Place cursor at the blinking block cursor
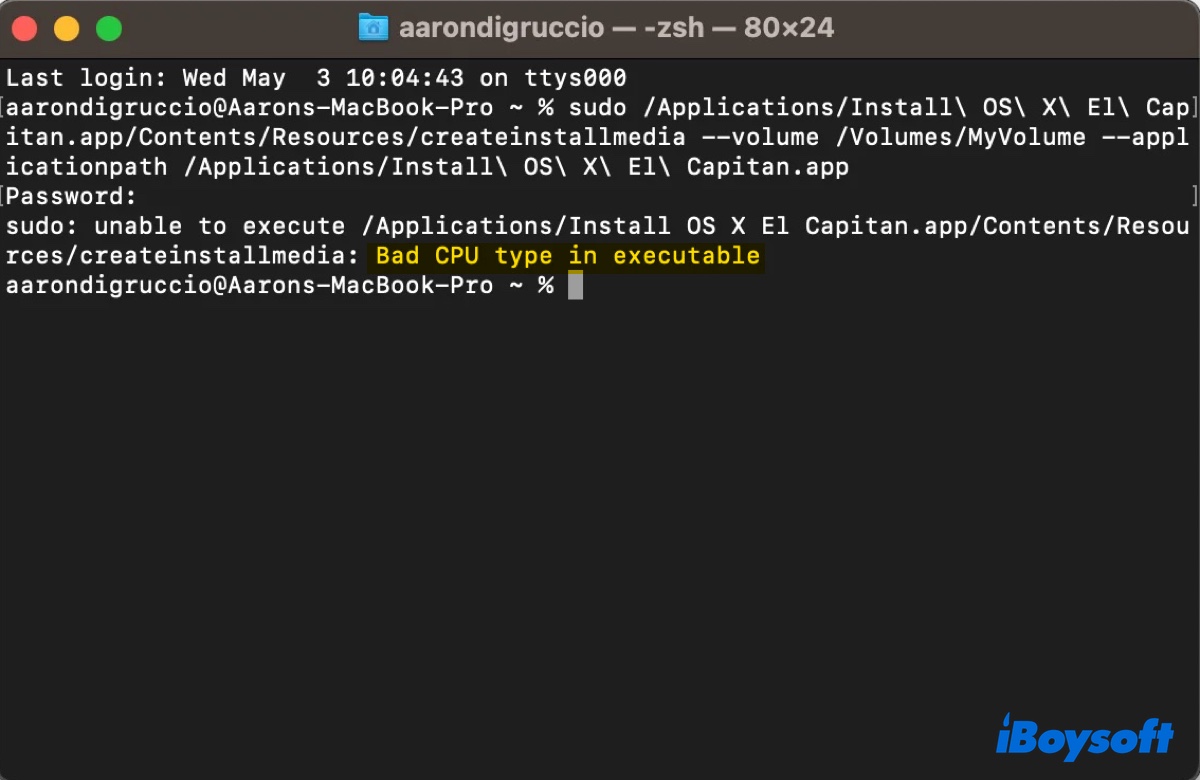 (x=575, y=286)
